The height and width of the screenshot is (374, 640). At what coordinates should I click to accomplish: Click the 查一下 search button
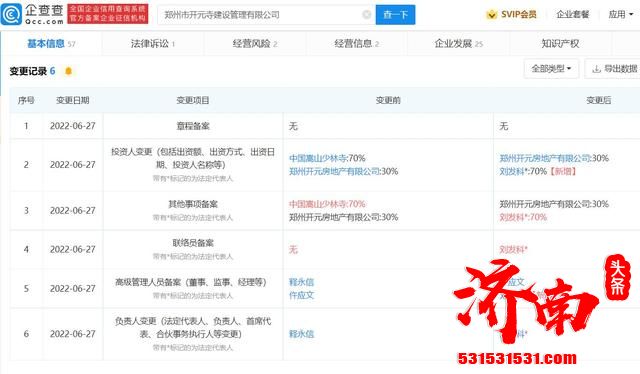pos(395,15)
